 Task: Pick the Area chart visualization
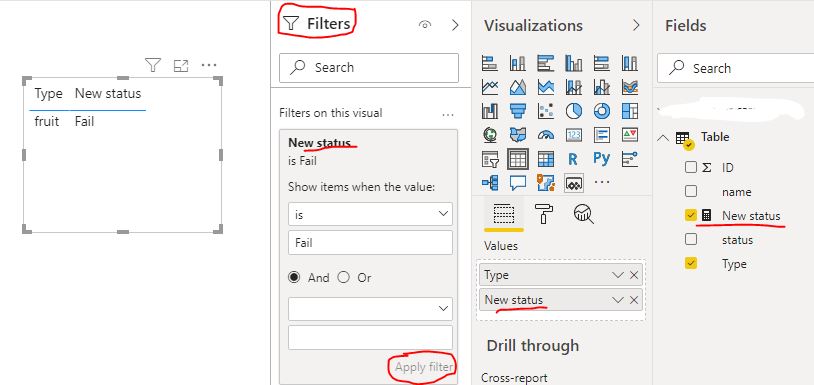click(518, 87)
